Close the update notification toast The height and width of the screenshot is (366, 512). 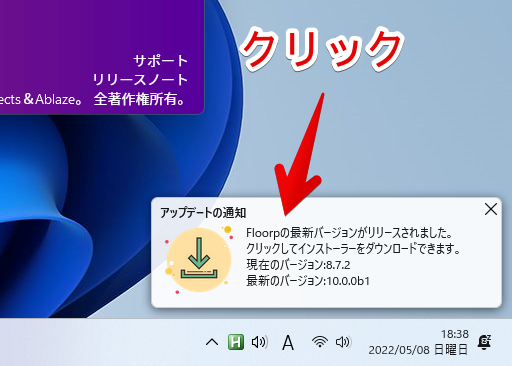click(491, 210)
